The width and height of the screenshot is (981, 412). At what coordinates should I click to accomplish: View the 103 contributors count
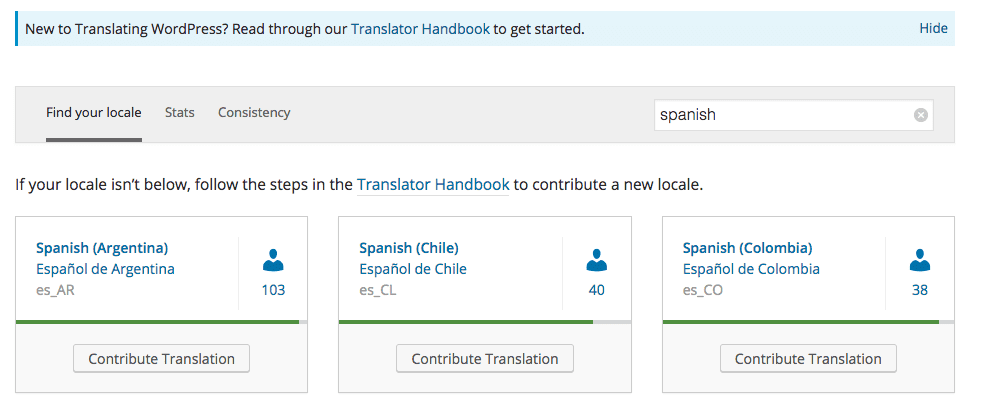273,290
